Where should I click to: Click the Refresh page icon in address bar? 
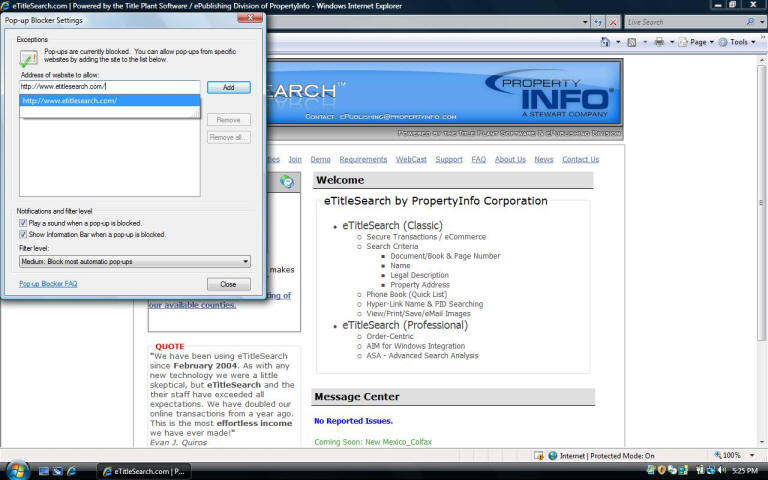598,22
